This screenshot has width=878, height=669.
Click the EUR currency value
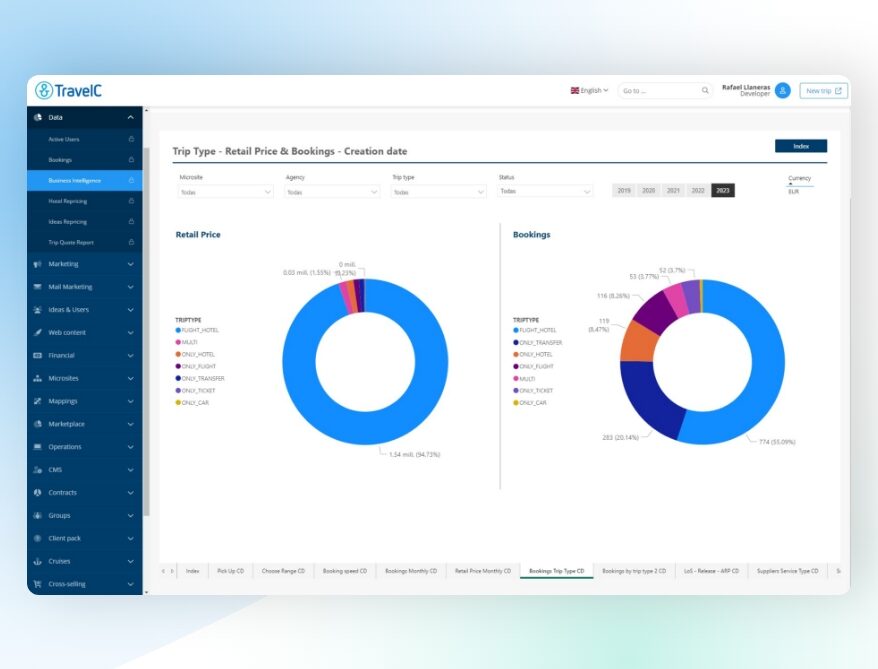click(793, 191)
